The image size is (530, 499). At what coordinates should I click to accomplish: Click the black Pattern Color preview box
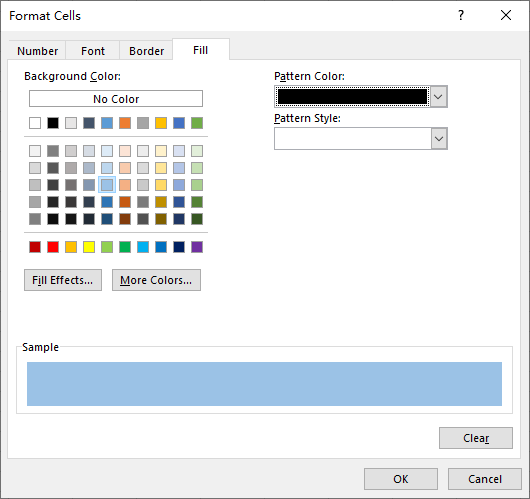[352, 97]
